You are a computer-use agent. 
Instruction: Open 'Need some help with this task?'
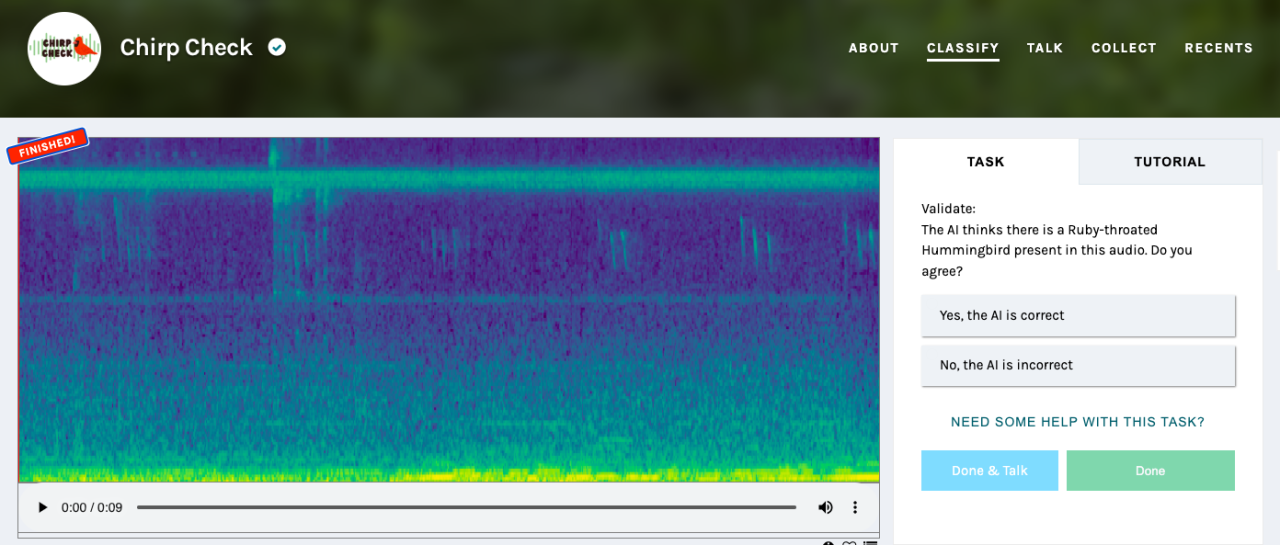[1078, 422]
